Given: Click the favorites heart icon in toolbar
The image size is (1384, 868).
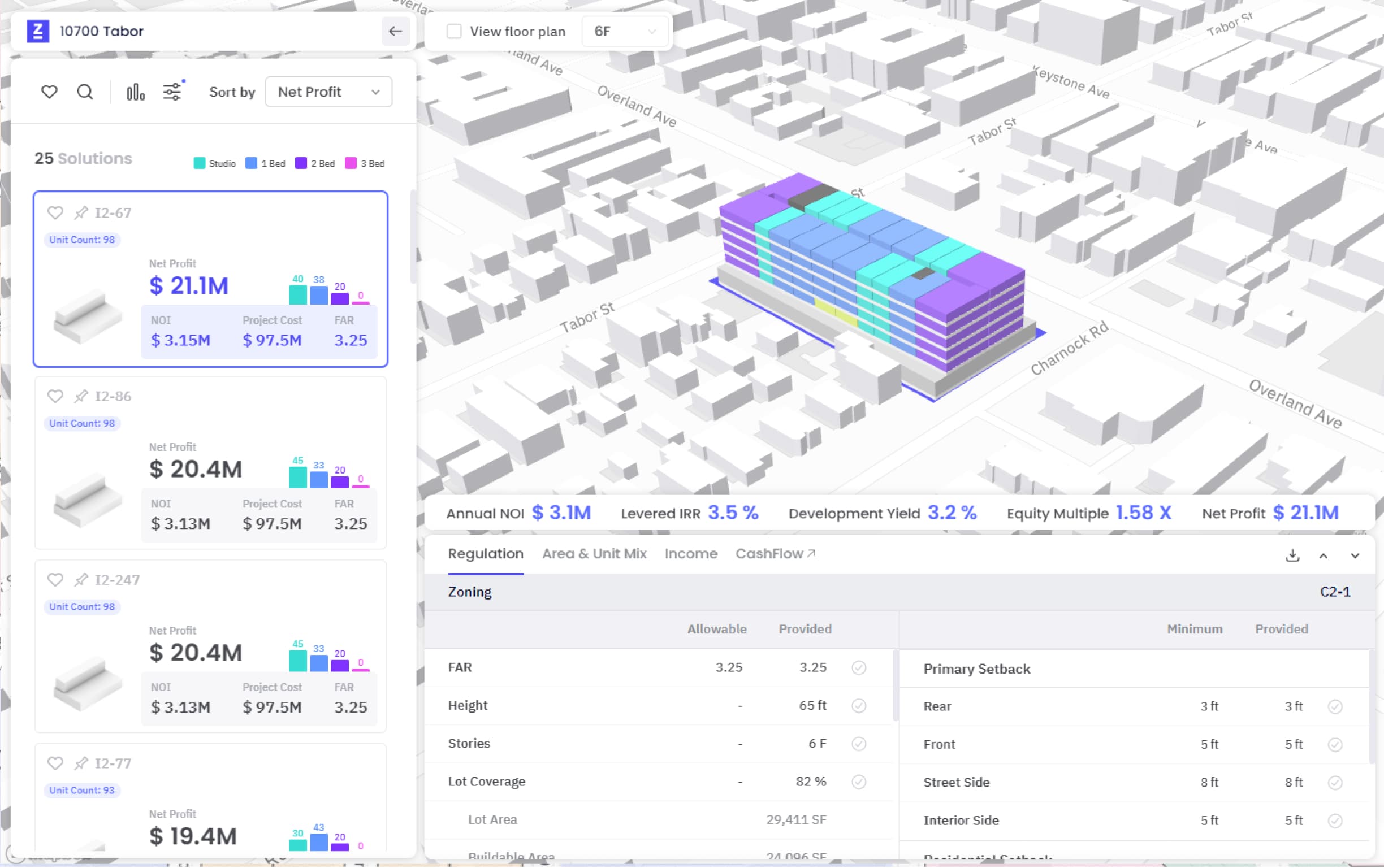Looking at the screenshot, I should coord(49,92).
